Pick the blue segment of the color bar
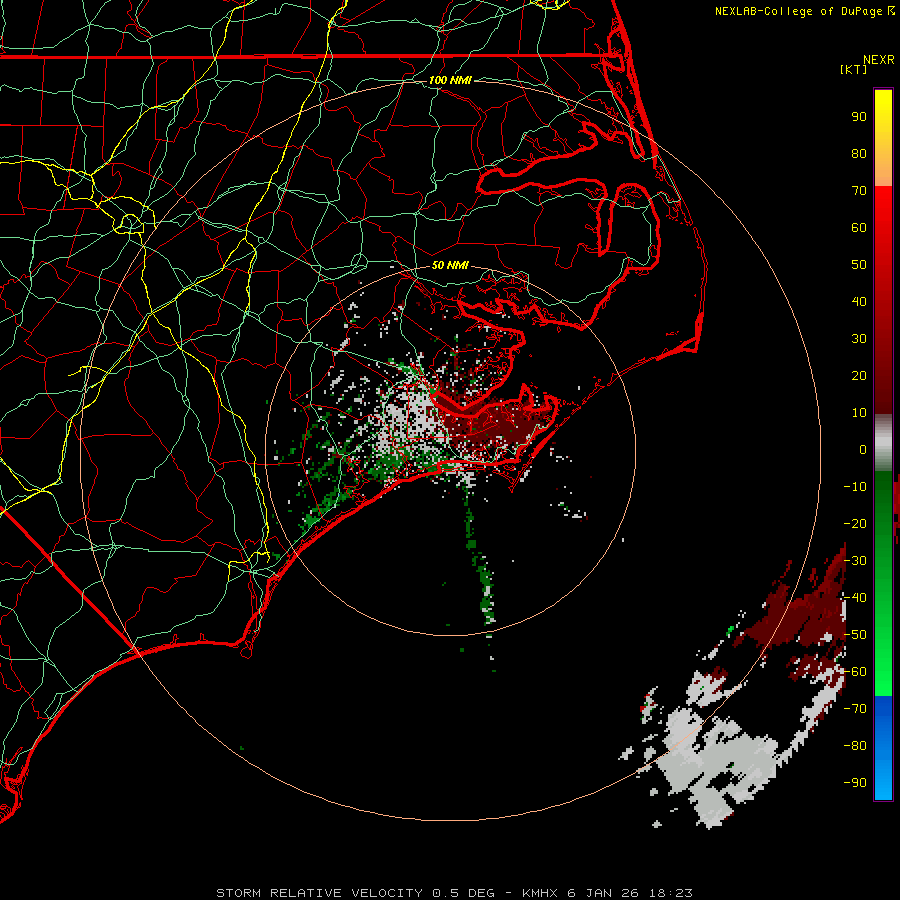The height and width of the screenshot is (900, 900). [x=883, y=747]
